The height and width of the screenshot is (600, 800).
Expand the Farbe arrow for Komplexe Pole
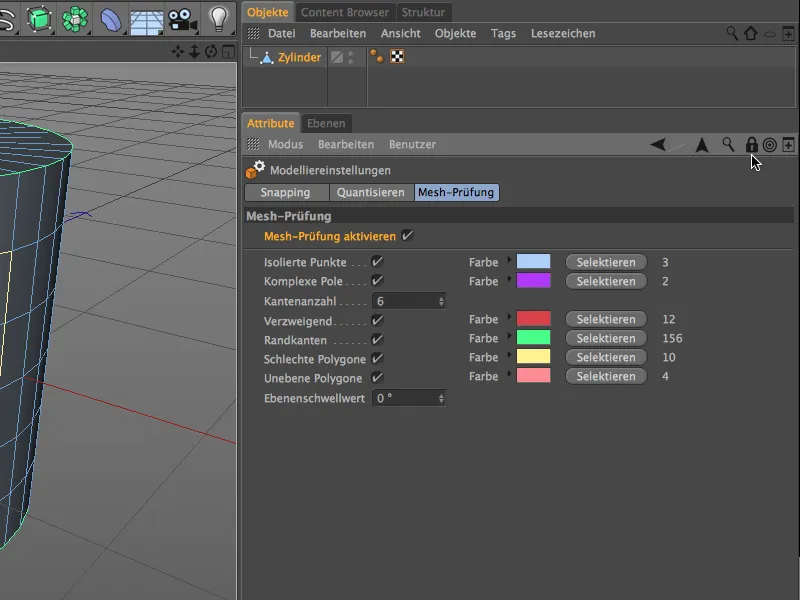pyautogui.click(x=509, y=279)
